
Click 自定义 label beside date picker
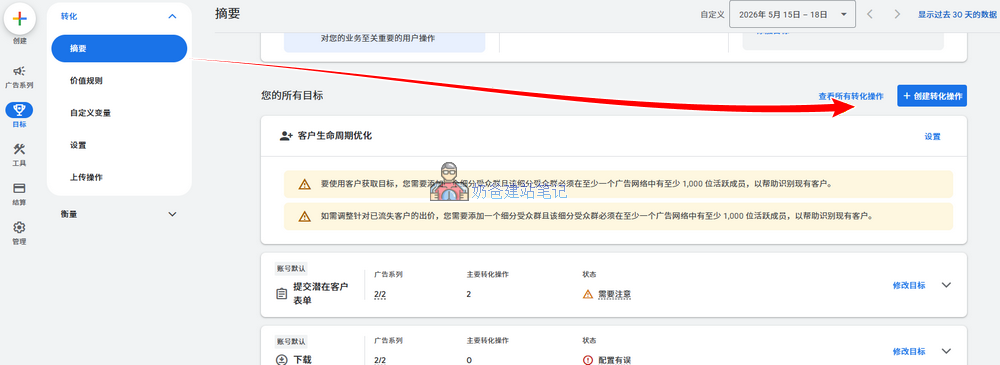(712, 14)
